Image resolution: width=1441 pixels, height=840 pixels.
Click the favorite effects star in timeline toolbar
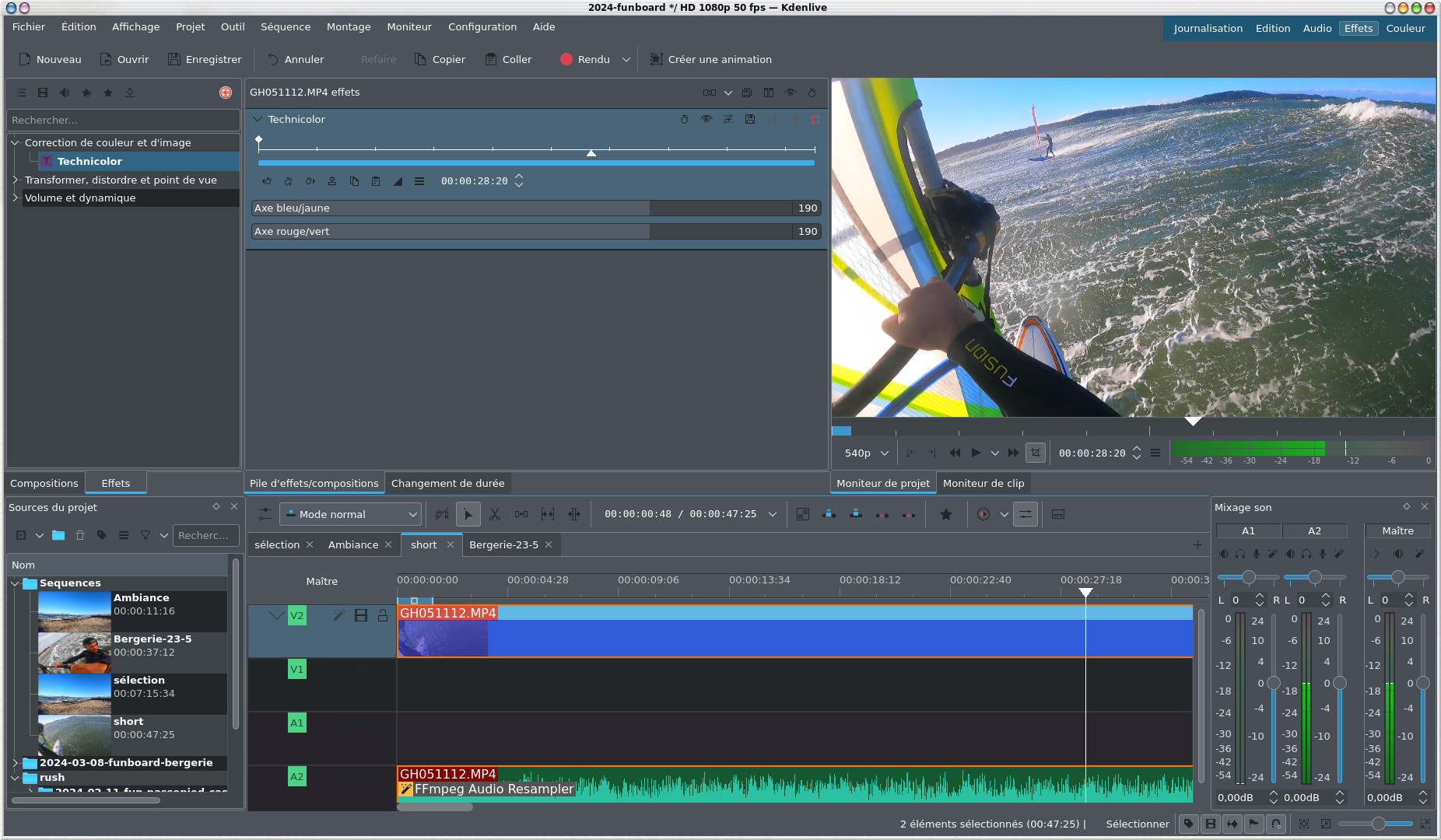click(945, 514)
